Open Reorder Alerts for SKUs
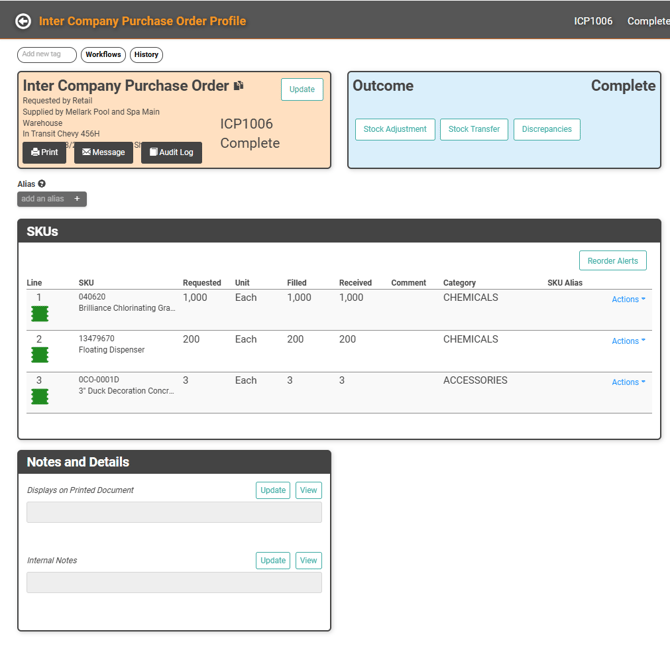The height and width of the screenshot is (658, 670). point(612,261)
